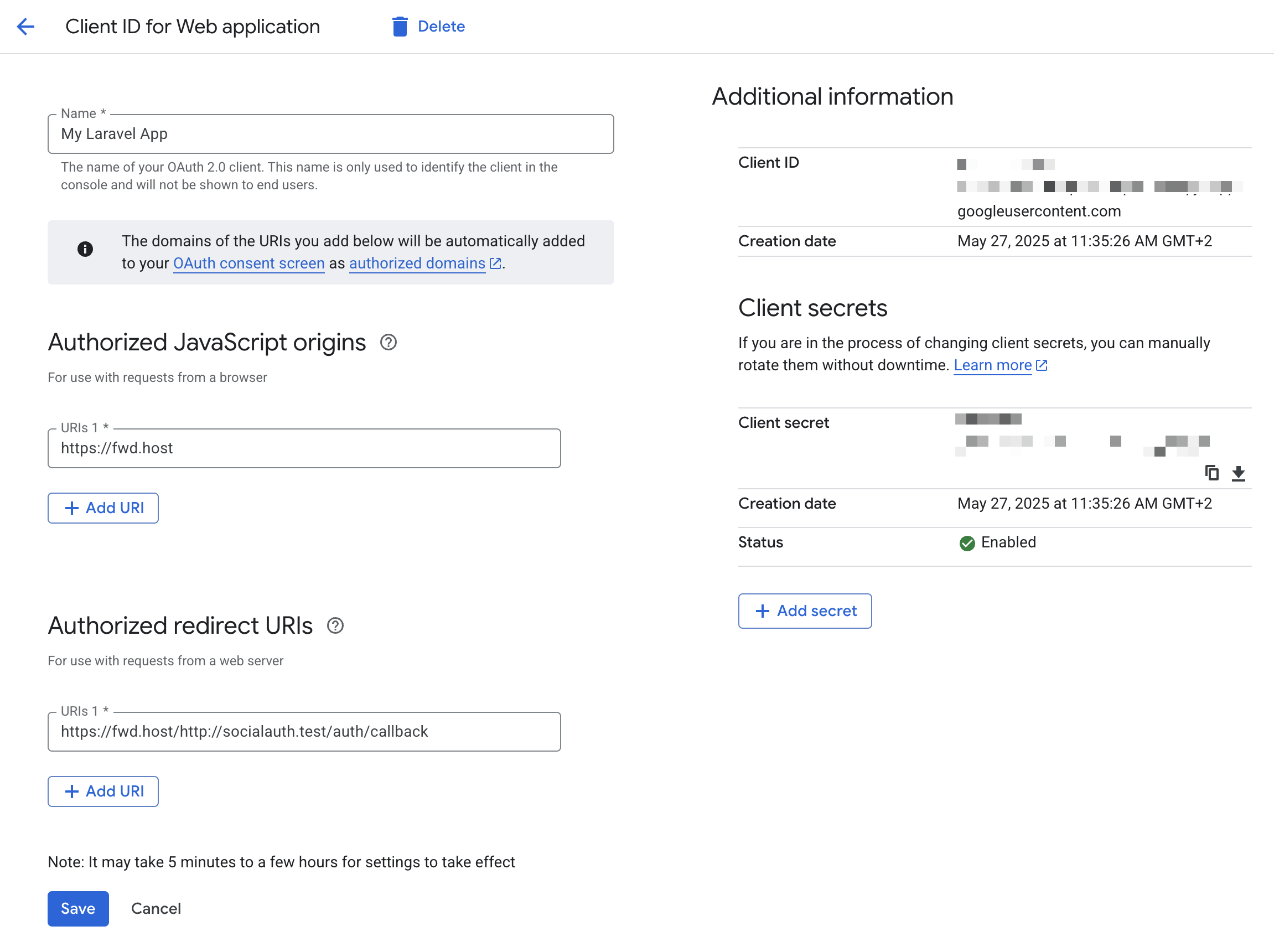1274x952 pixels.
Task: Add a URI under Authorized JavaScript origins
Action: tap(103, 508)
